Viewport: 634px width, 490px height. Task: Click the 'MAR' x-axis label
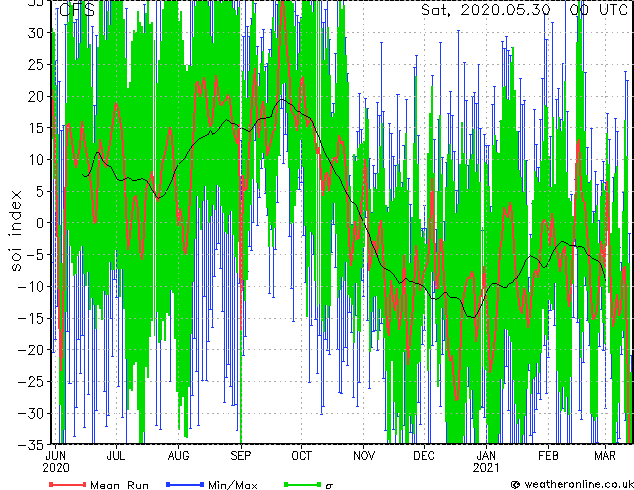(x=605, y=456)
